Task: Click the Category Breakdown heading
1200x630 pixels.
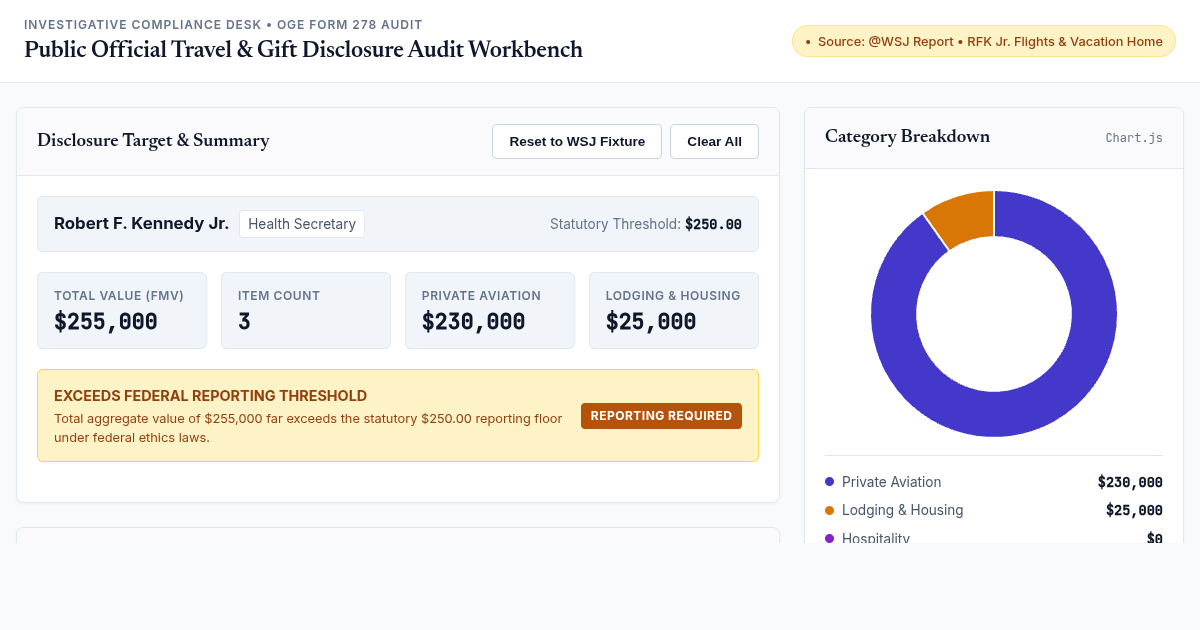Action: click(907, 136)
